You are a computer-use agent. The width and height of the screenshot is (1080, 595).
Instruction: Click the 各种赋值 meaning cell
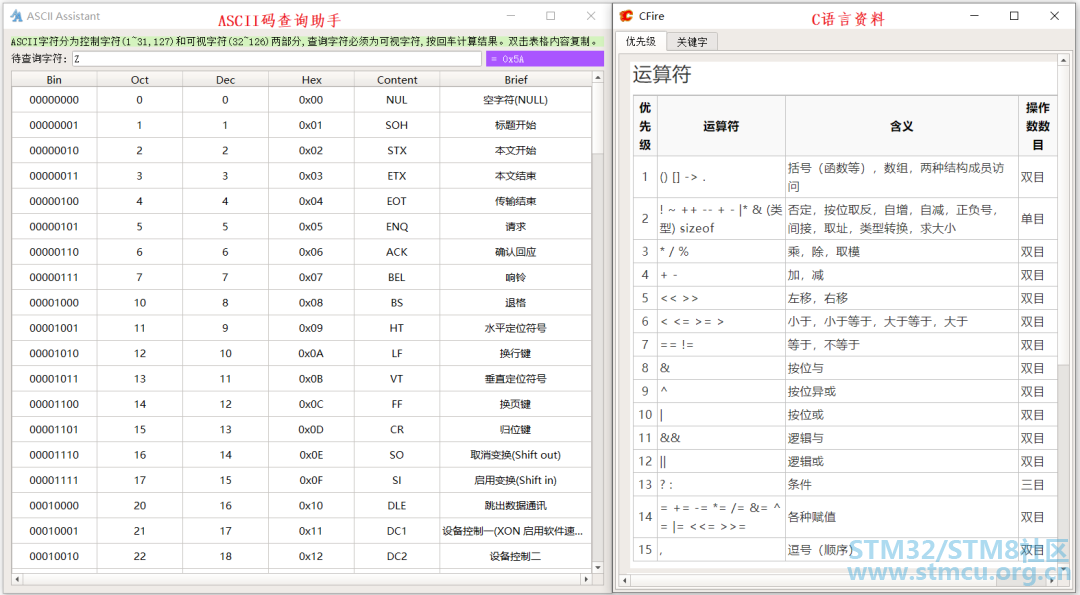click(x=902, y=517)
